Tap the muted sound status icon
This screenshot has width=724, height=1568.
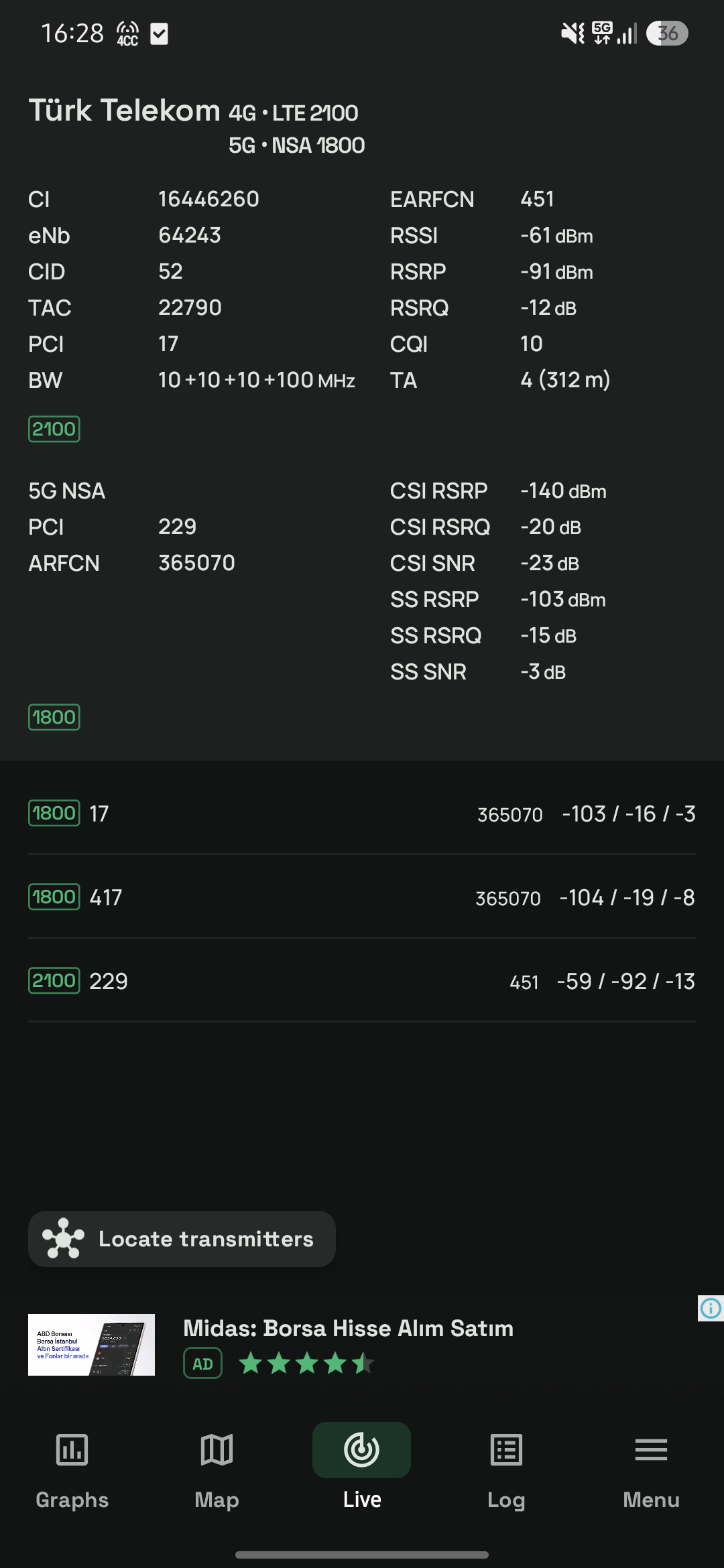[572, 33]
